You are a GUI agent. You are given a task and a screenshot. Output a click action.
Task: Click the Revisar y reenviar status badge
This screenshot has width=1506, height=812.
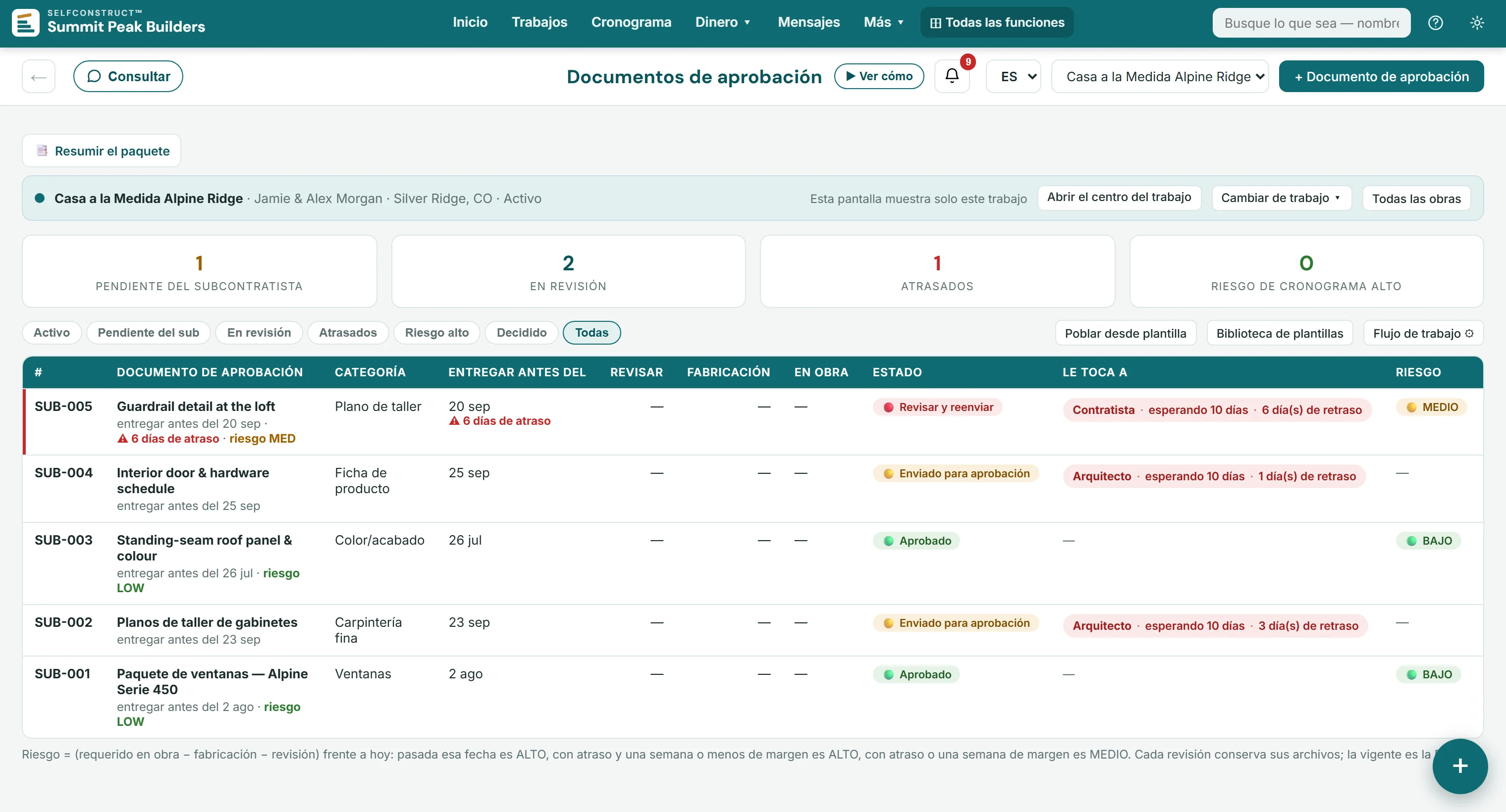point(937,407)
